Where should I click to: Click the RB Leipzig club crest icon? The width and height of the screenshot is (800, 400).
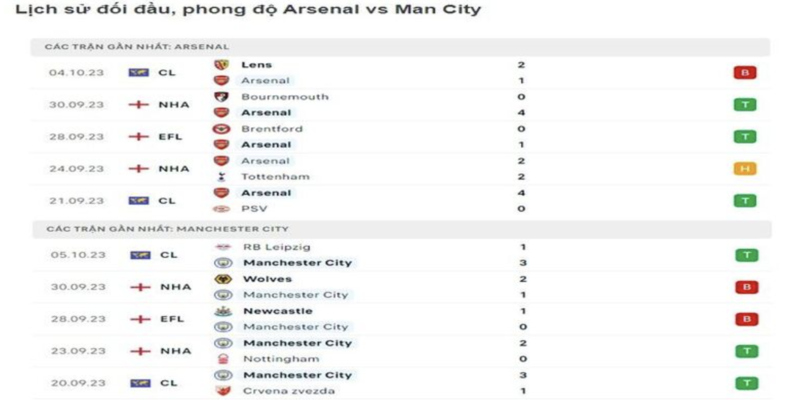click(x=222, y=247)
